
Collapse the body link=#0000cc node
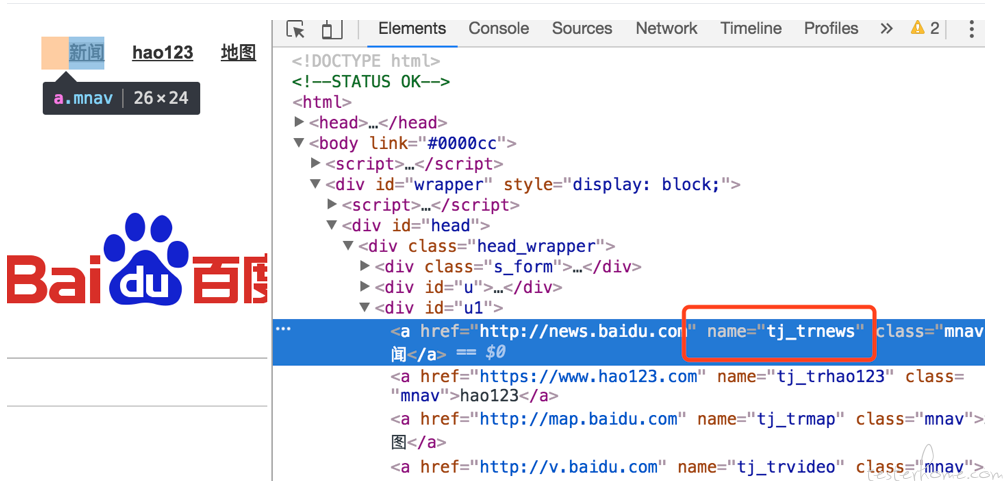coord(299,143)
